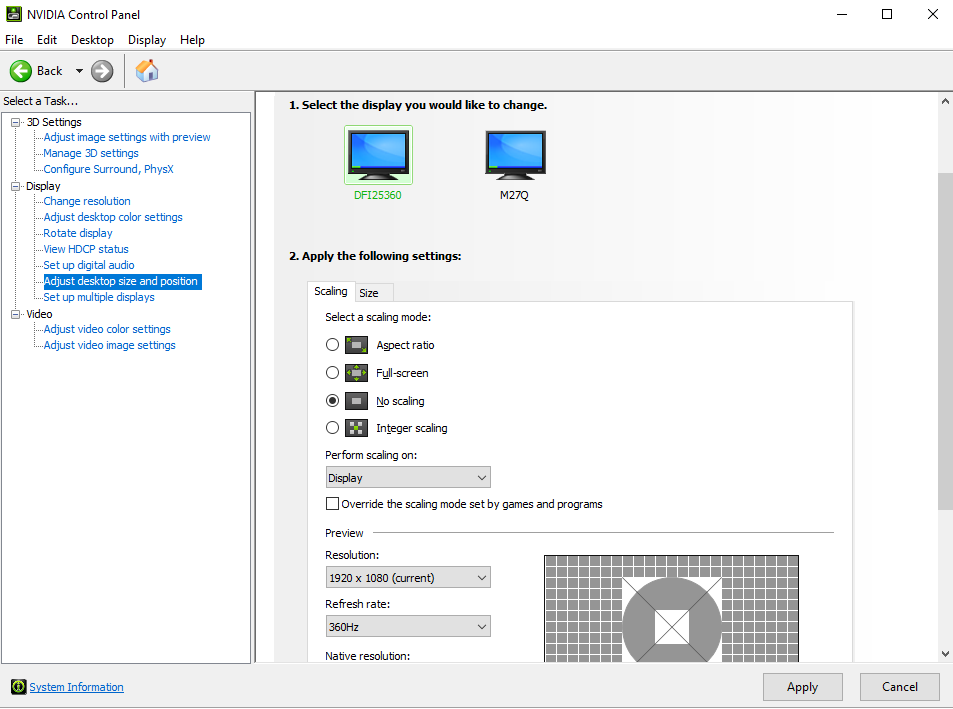The width and height of the screenshot is (953, 709).
Task: Open Adjust image settings with preview
Action: (x=126, y=137)
